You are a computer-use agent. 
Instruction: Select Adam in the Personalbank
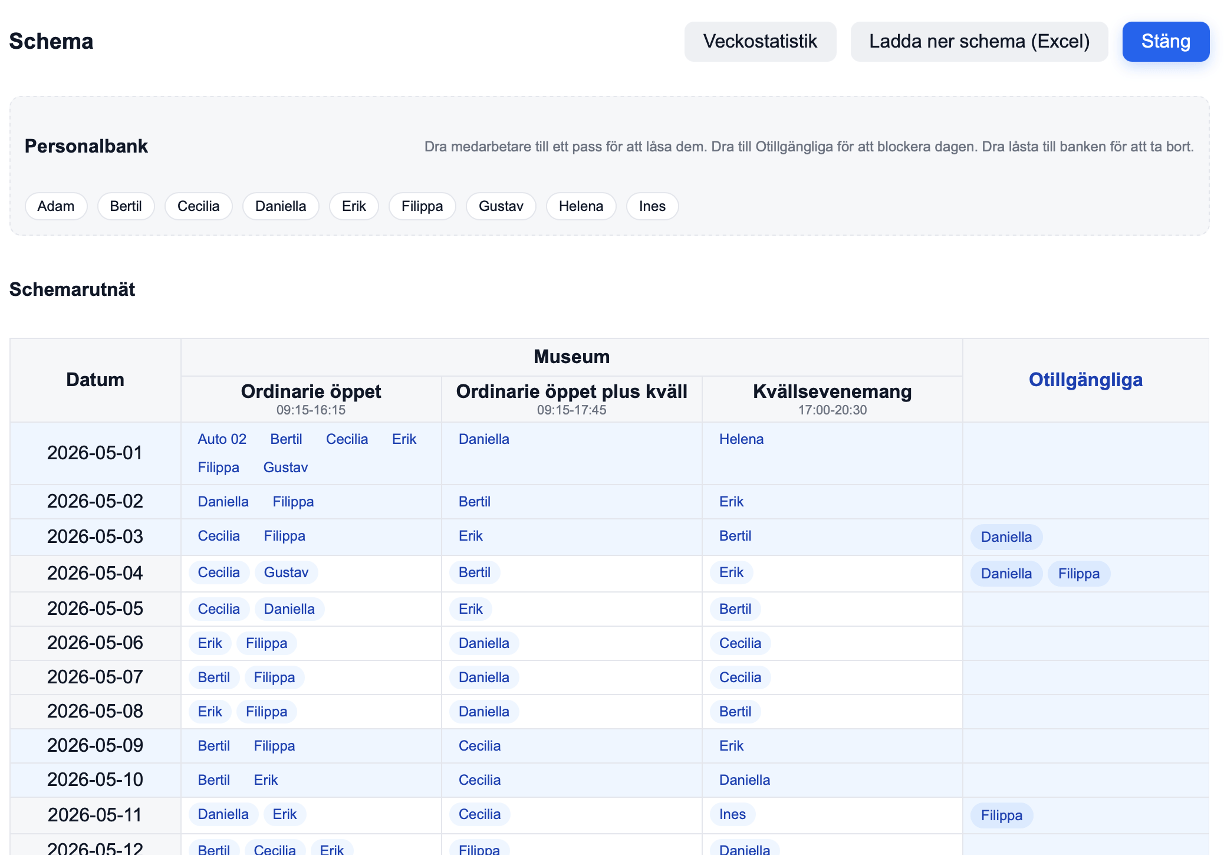(56, 206)
